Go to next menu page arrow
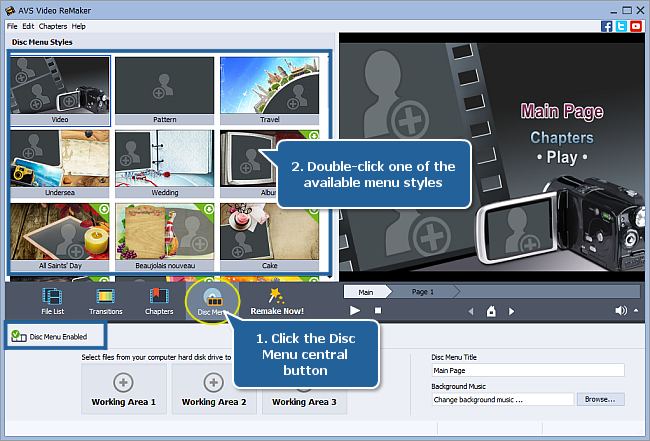Viewport: 650px width, 441px height. [512, 311]
